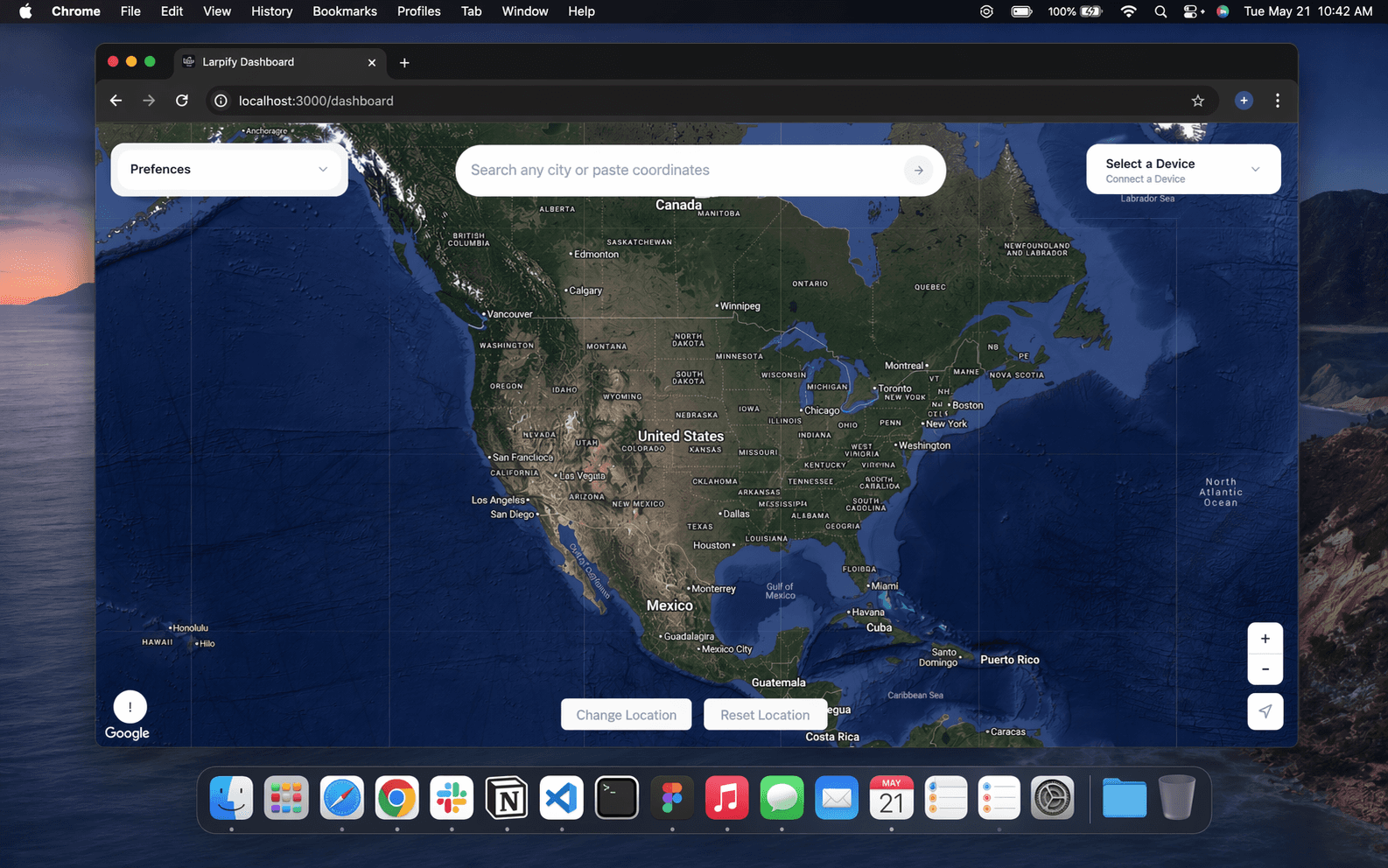Image resolution: width=1388 pixels, height=868 pixels.
Task: Reload the dashboard page
Action: [x=182, y=101]
